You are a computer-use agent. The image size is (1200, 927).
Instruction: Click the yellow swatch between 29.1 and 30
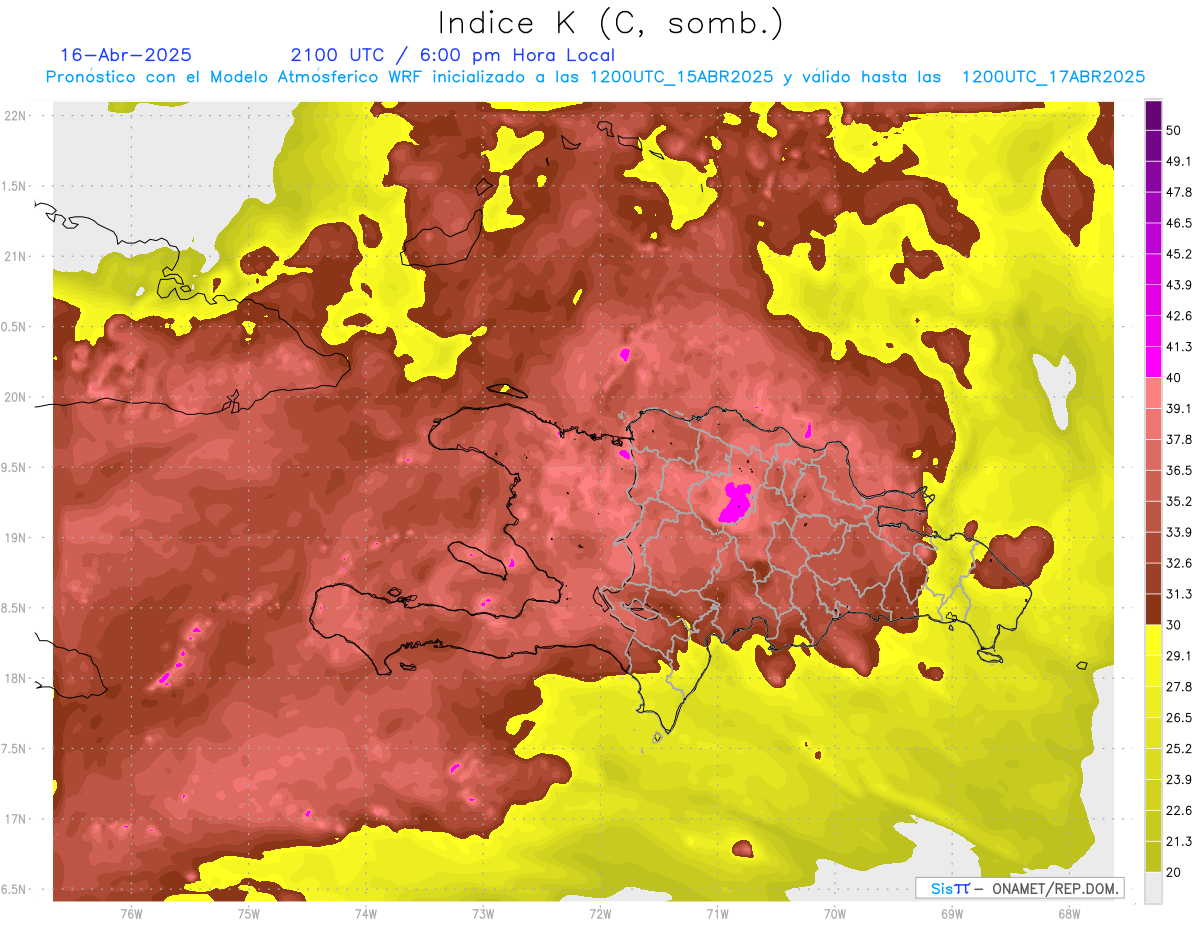coord(1153,640)
